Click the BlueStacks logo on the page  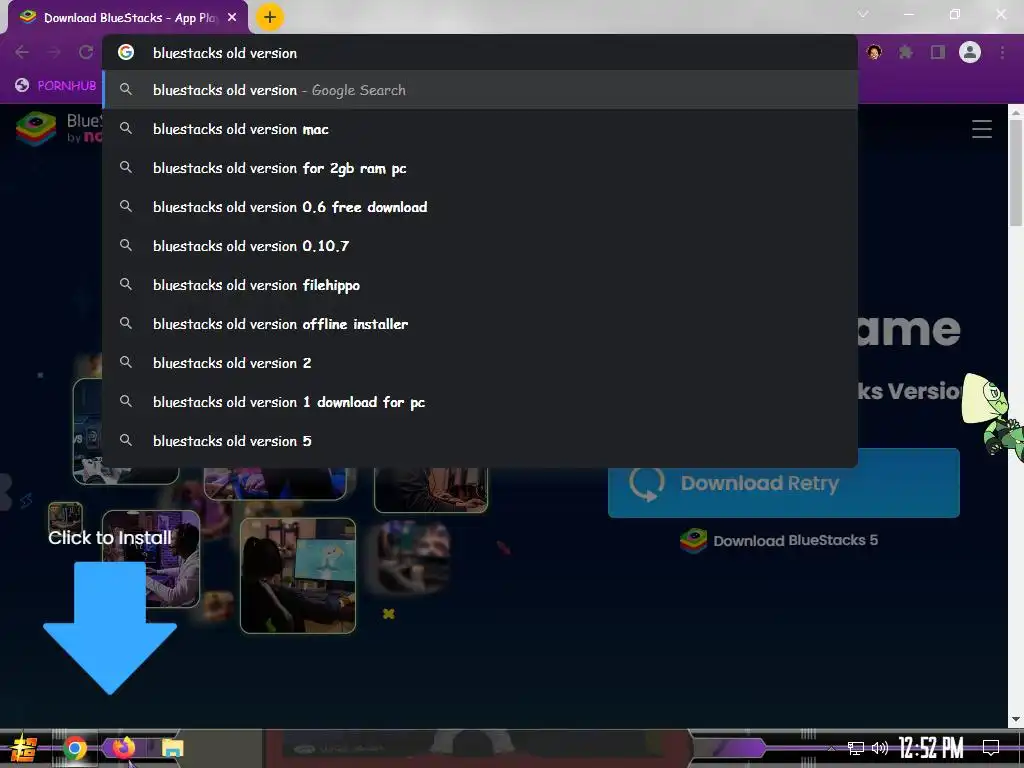click(x=37, y=128)
